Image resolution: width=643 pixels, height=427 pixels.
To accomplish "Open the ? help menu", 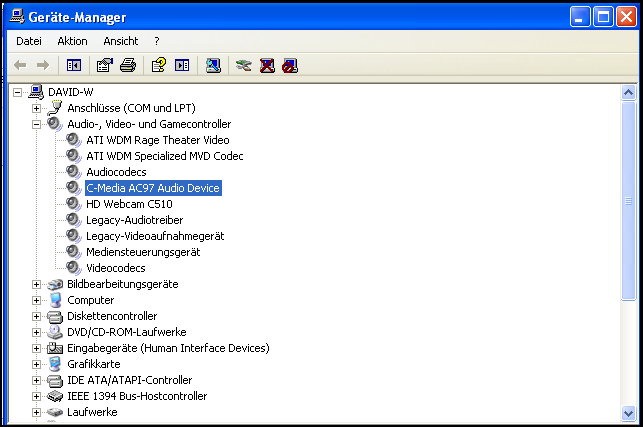I will (157, 41).
